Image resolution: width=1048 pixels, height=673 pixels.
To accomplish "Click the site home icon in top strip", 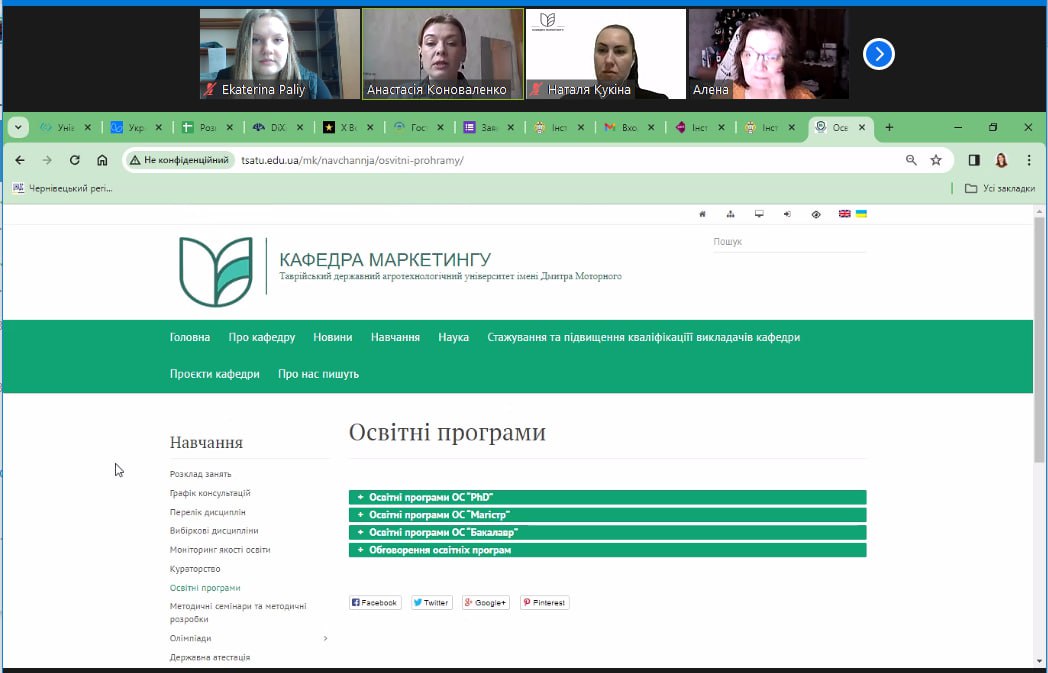I will [x=702, y=214].
